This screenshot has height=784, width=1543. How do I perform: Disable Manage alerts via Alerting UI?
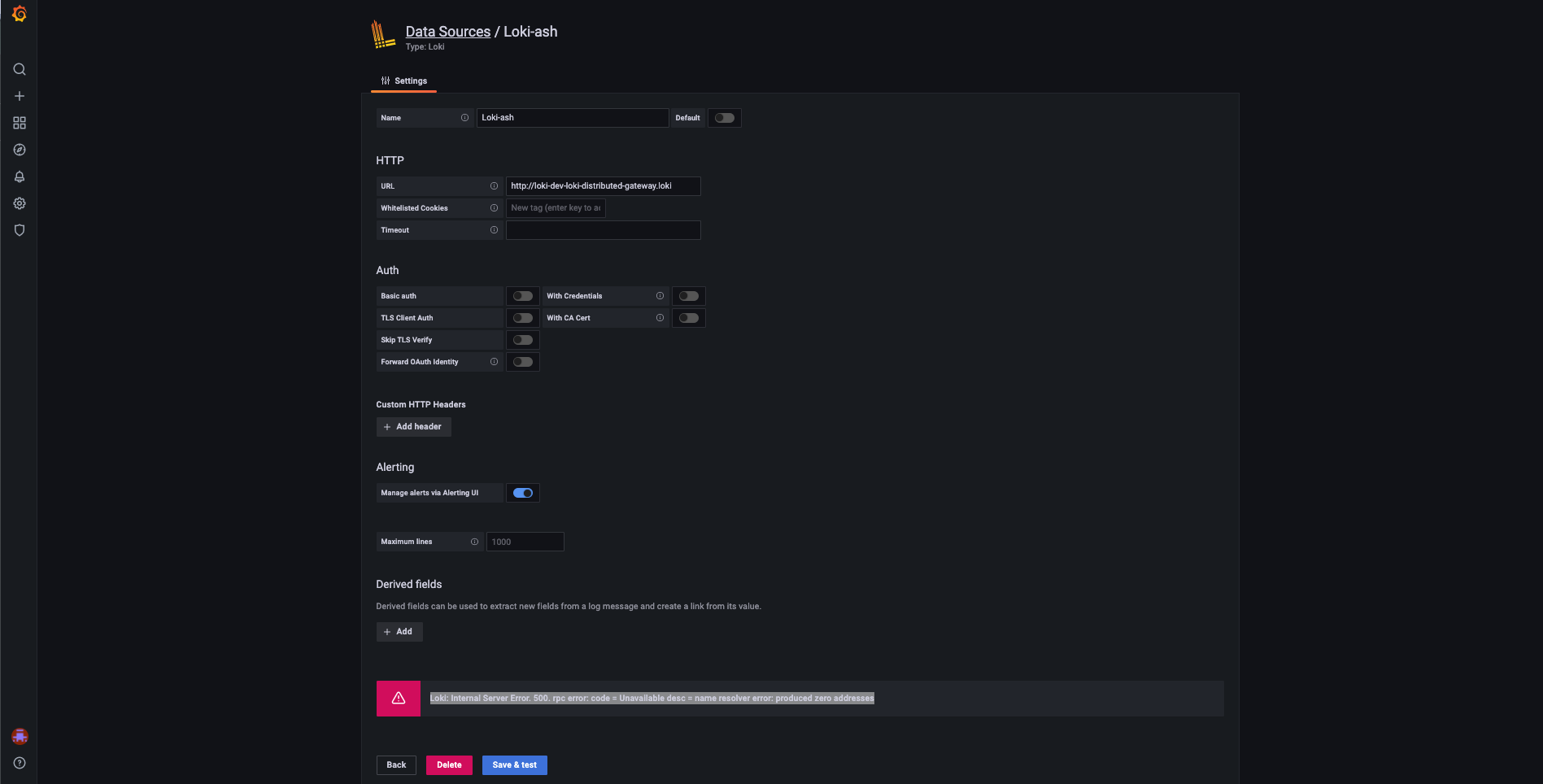pyautogui.click(x=523, y=493)
